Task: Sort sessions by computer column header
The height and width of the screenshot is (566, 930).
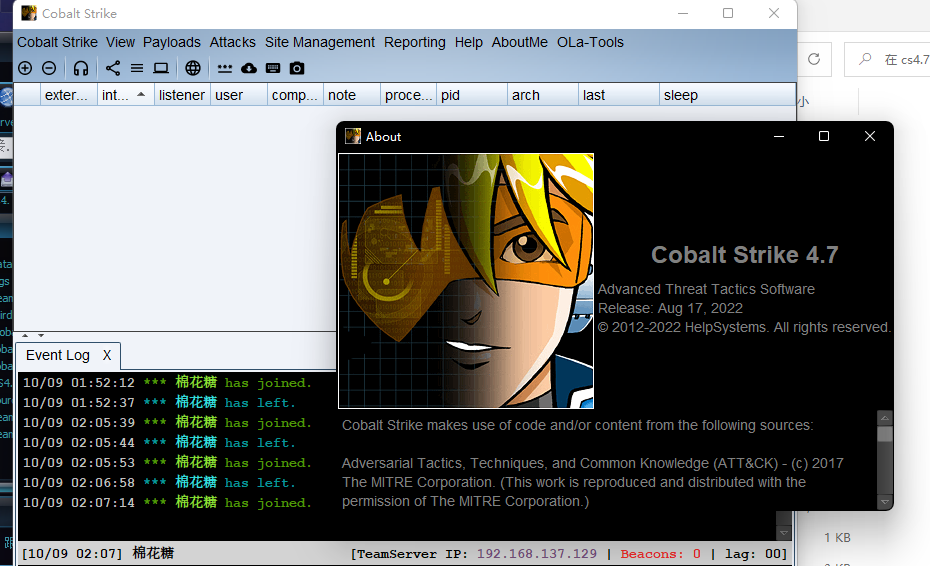Action: (x=295, y=95)
